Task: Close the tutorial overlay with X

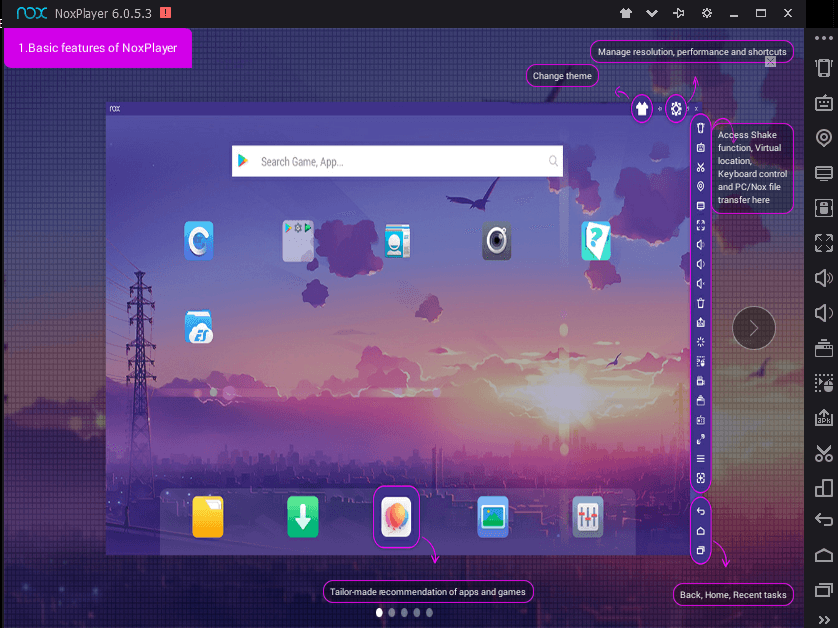Action: coord(770,61)
